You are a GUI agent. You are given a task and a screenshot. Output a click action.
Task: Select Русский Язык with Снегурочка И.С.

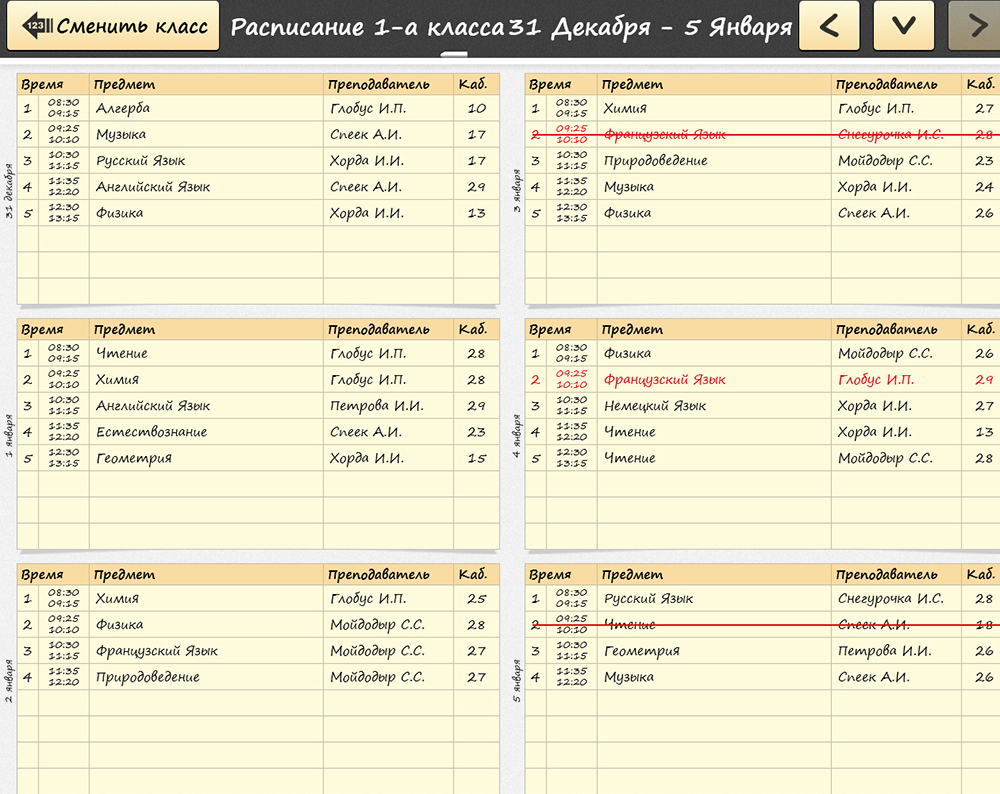coord(762,598)
